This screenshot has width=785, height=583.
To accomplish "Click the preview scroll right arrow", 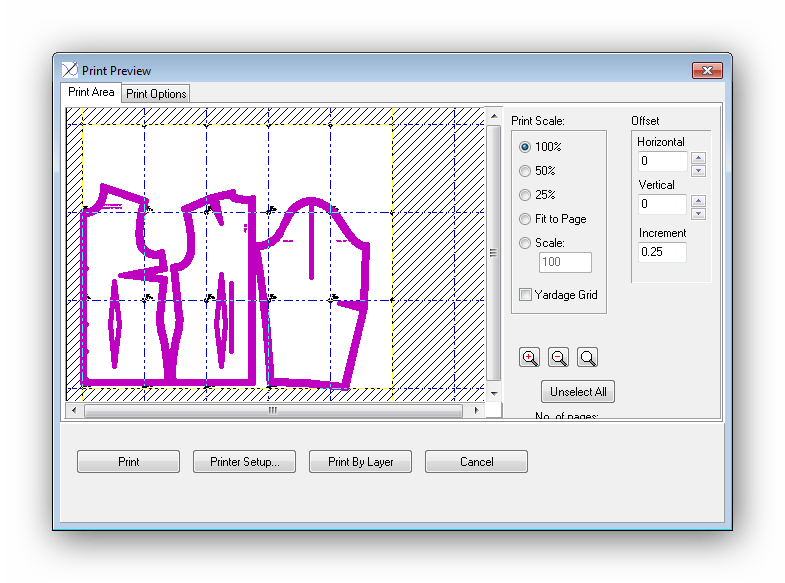I will click(x=476, y=410).
